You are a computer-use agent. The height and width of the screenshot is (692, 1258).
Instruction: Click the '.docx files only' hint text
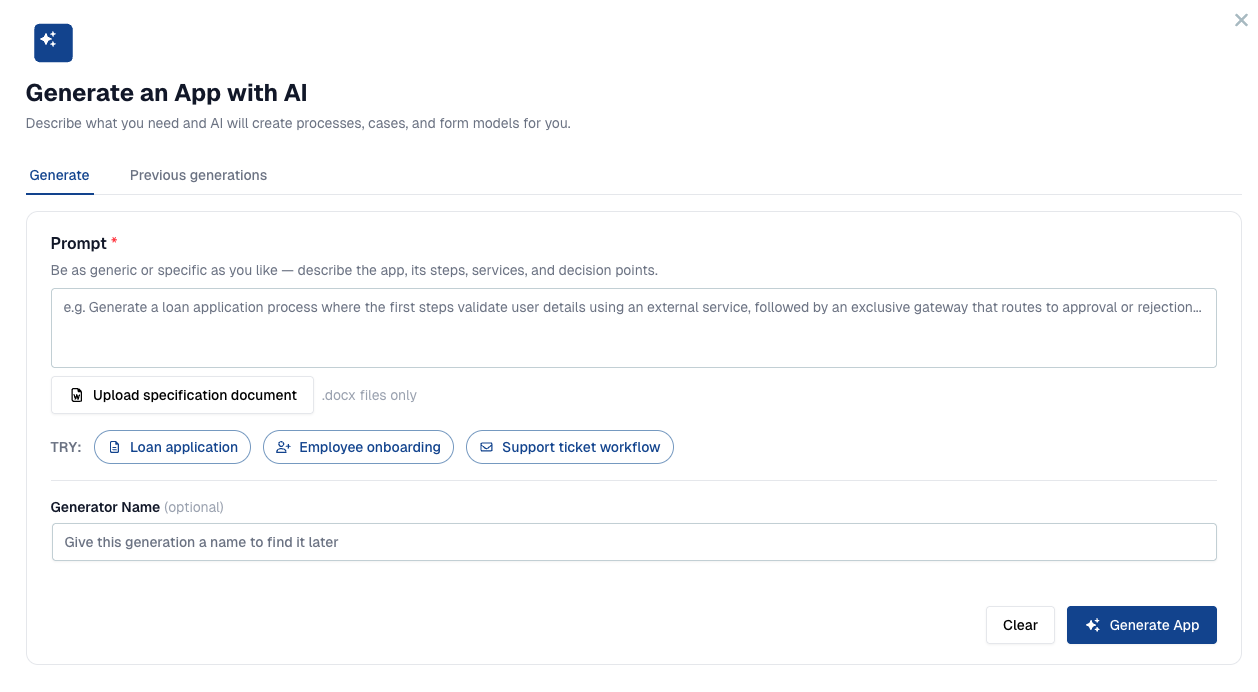coord(369,395)
